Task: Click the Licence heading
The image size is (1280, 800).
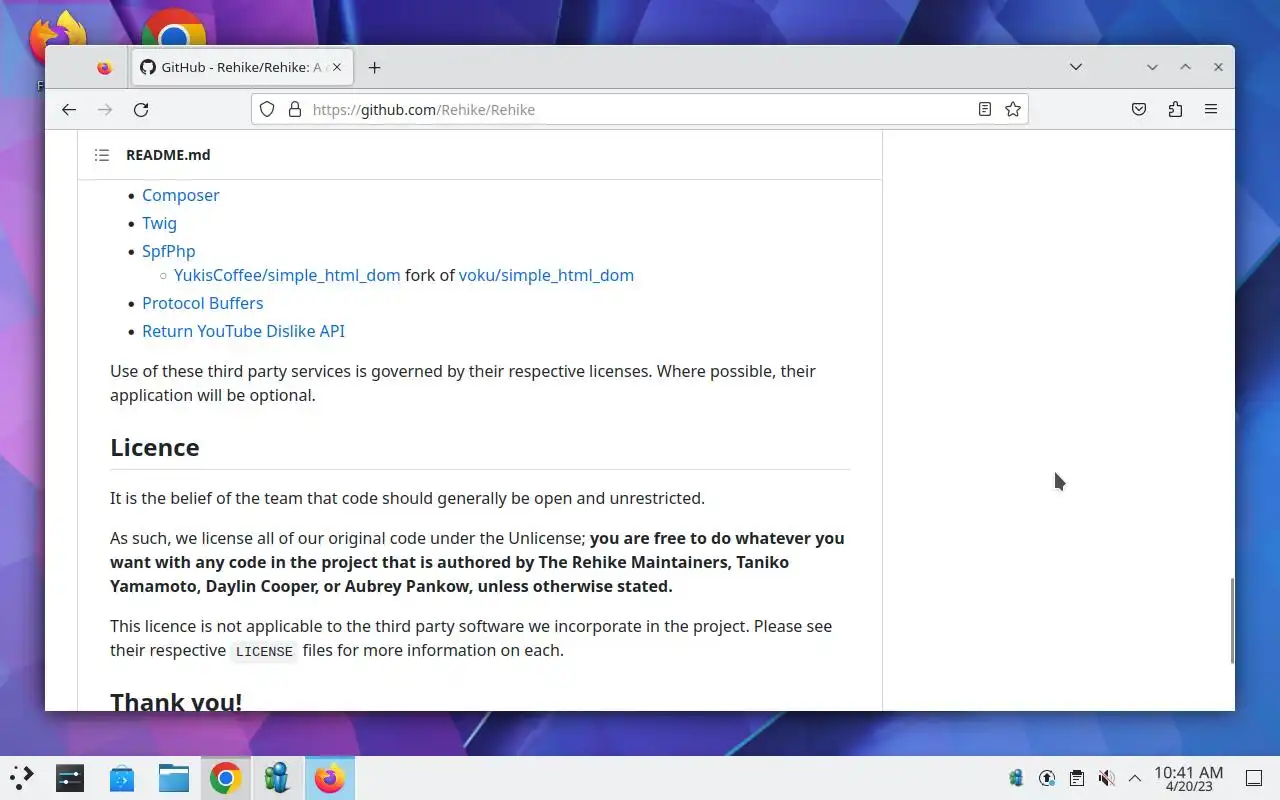Action: [155, 447]
